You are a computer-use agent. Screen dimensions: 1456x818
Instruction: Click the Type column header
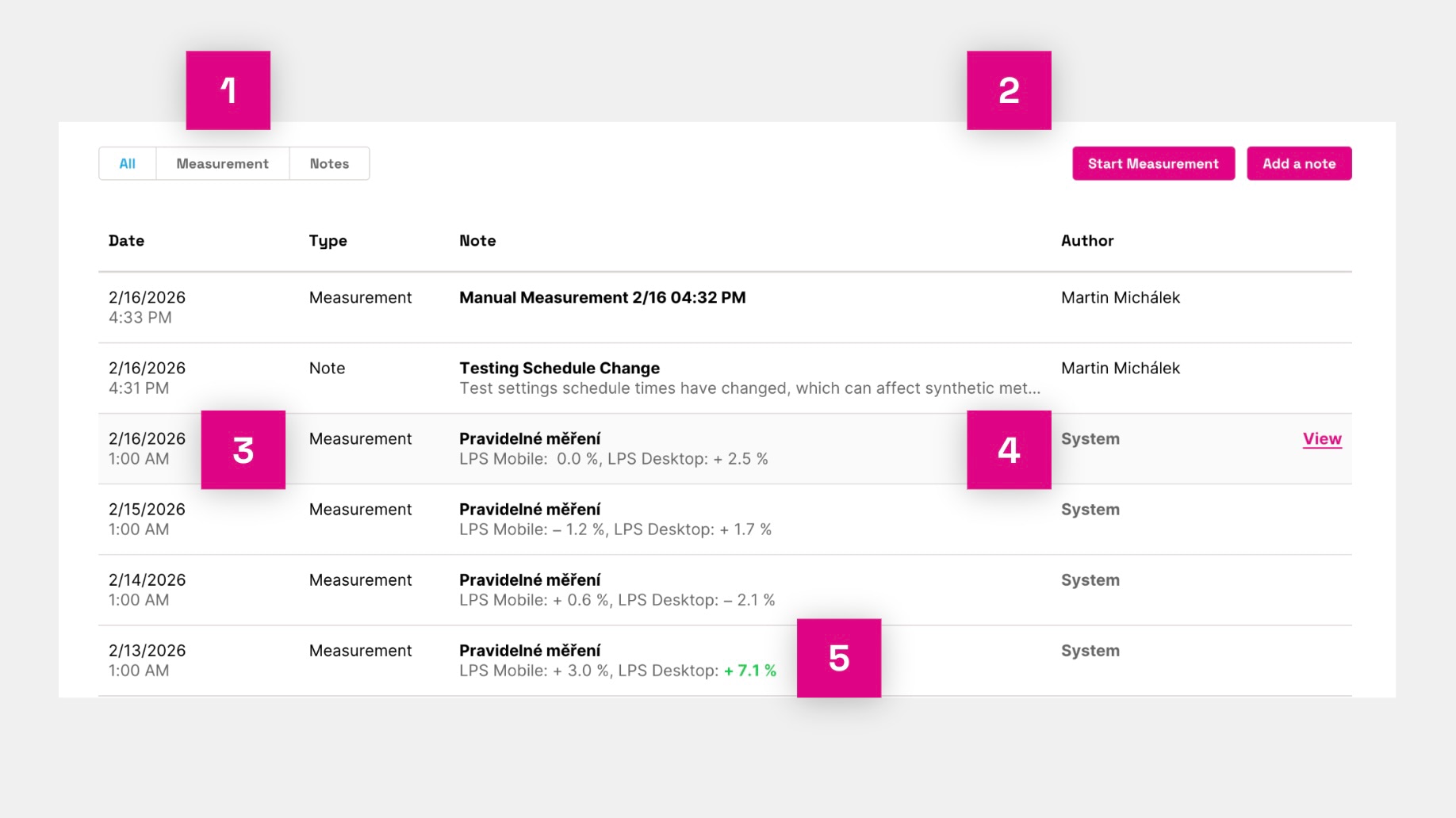point(328,241)
